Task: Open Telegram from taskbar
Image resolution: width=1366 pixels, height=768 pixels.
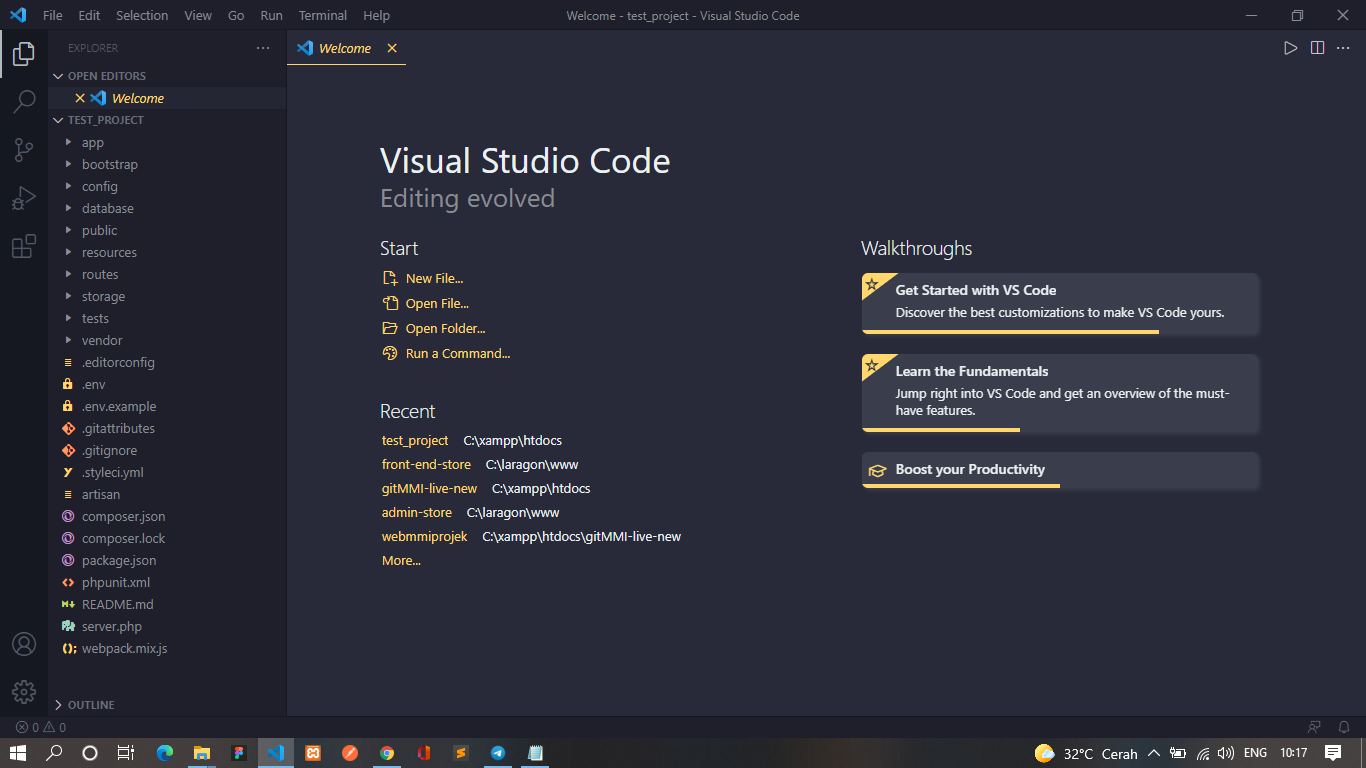Action: 498,753
